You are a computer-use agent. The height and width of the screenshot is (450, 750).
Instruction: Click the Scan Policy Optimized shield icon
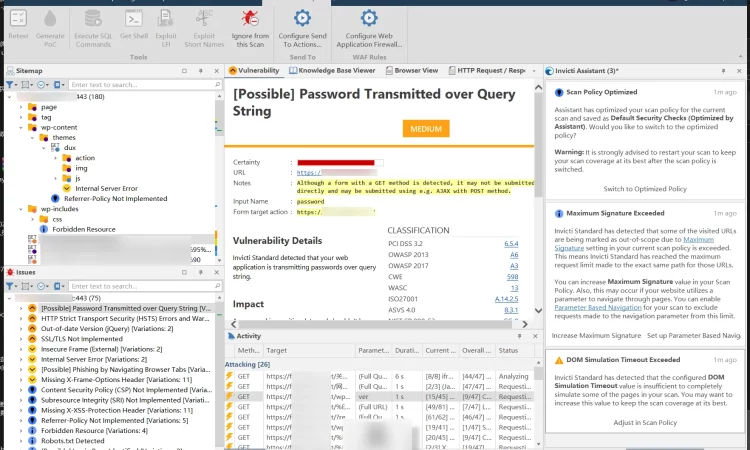(x=559, y=92)
